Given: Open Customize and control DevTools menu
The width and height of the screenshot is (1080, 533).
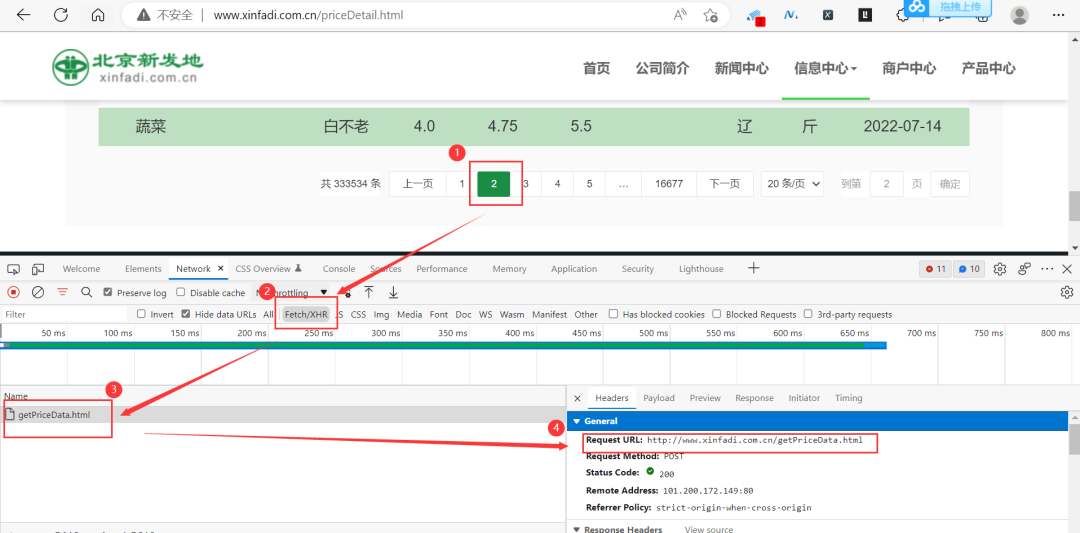Looking at the screenshot, I should 1047,269.
